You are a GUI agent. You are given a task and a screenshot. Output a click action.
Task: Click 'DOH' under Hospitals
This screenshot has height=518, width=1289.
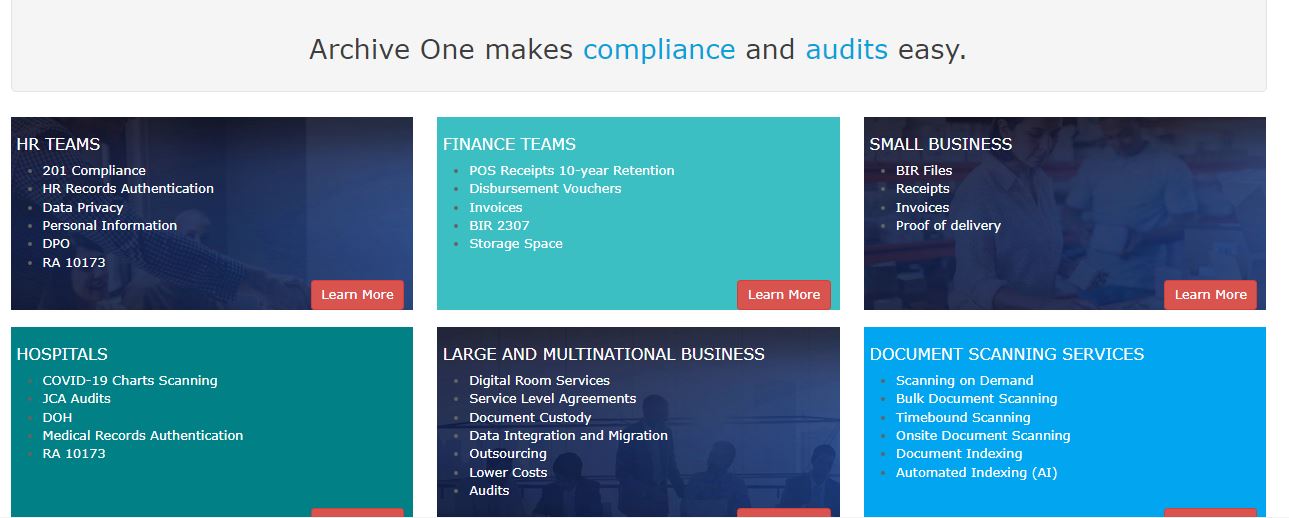point(57,418)
